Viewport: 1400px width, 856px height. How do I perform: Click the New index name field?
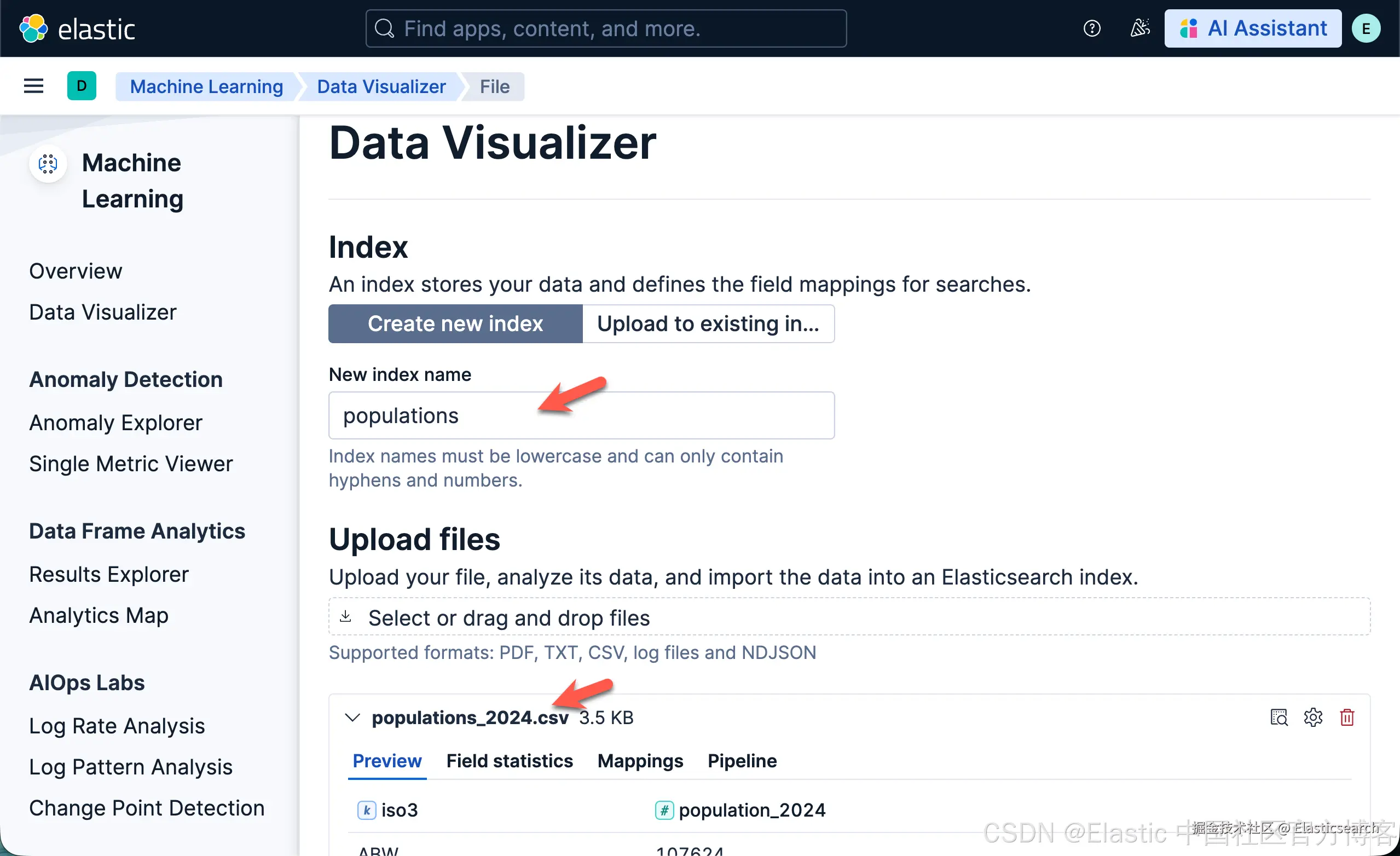click(x=581, y=415)
